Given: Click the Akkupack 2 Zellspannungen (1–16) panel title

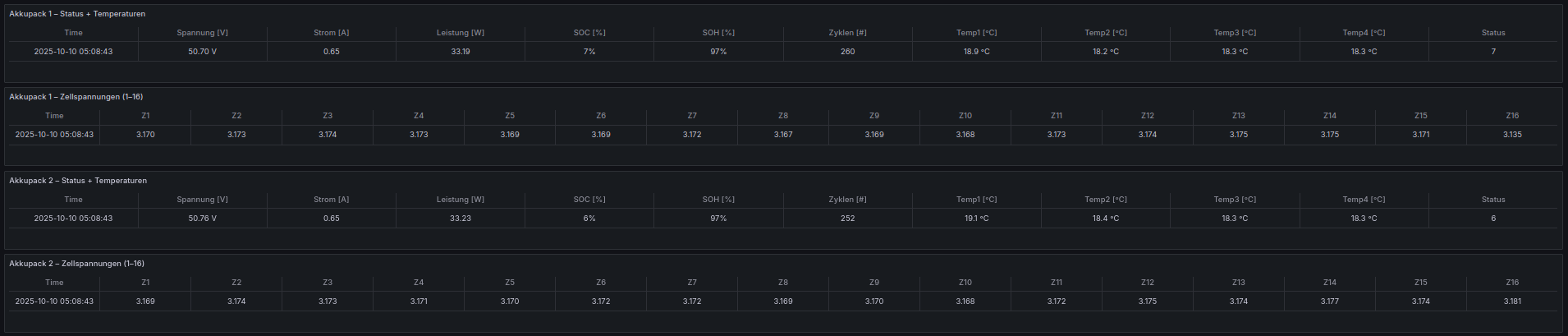Looking at the screenshot, I should pyautogui.click(x=76, y=264).
